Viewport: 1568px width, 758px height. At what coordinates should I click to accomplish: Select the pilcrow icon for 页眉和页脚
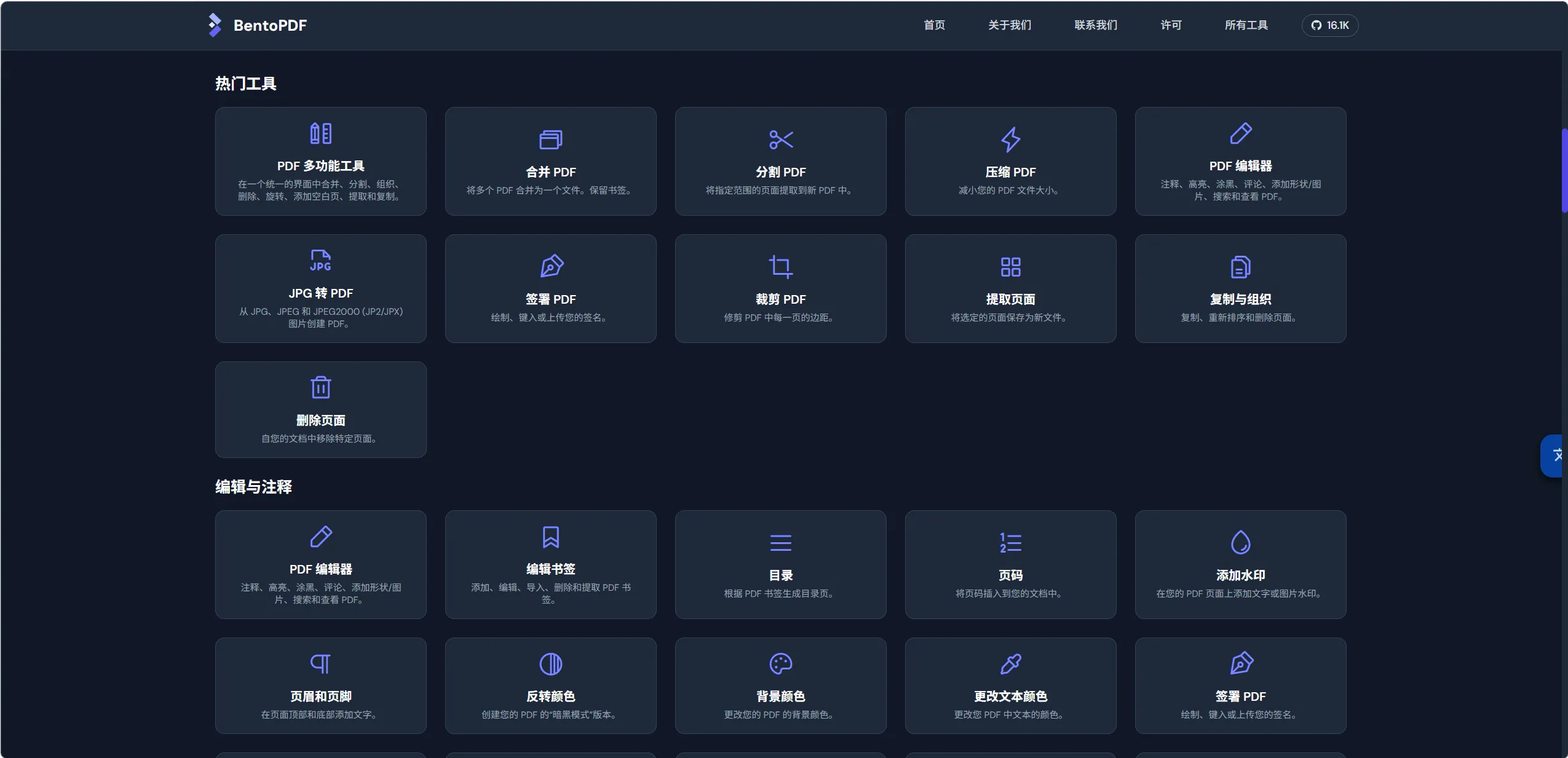click(x=320, y=664)
